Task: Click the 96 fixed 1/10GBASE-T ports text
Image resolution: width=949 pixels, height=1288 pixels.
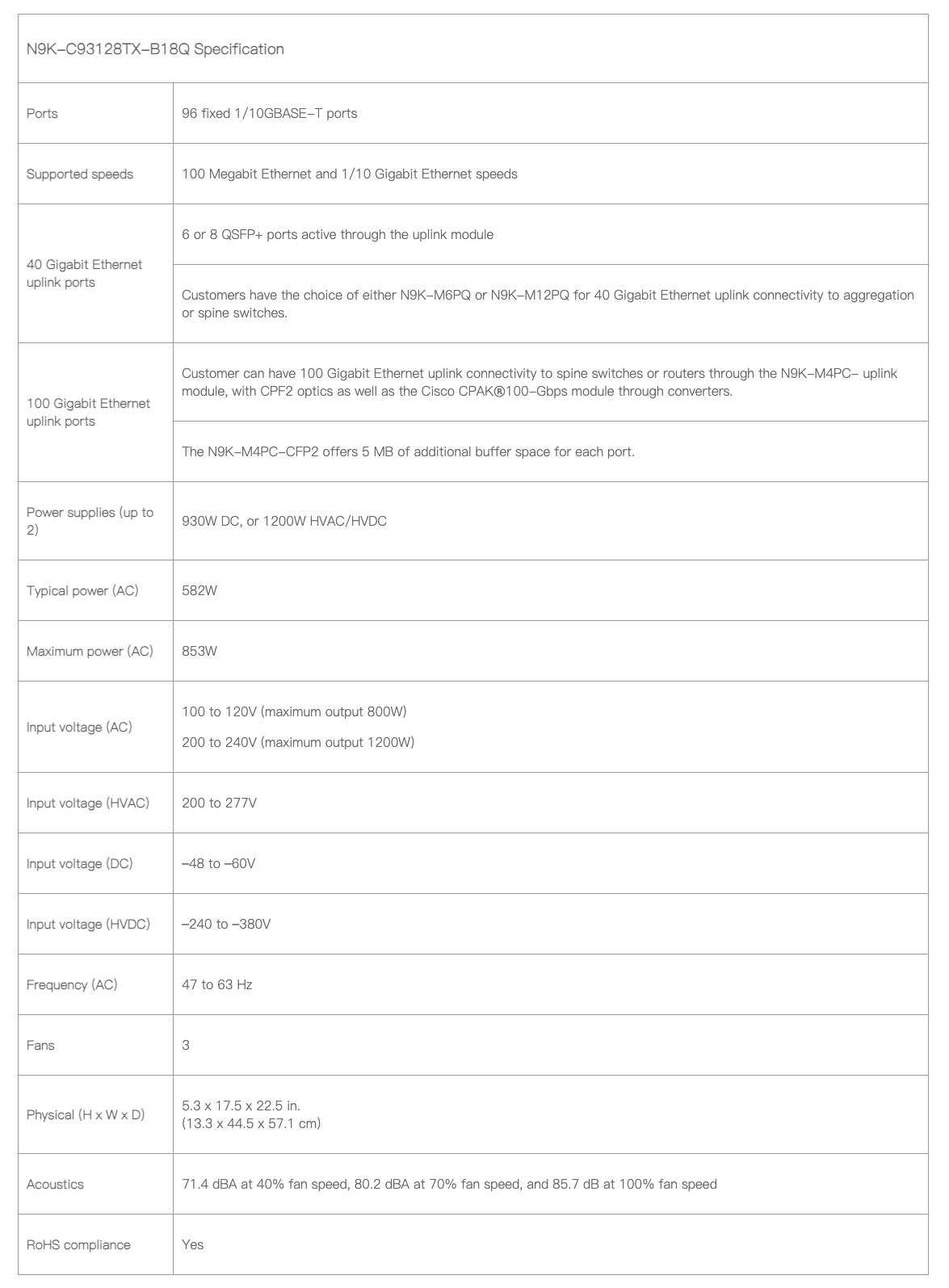Action: 269,113
